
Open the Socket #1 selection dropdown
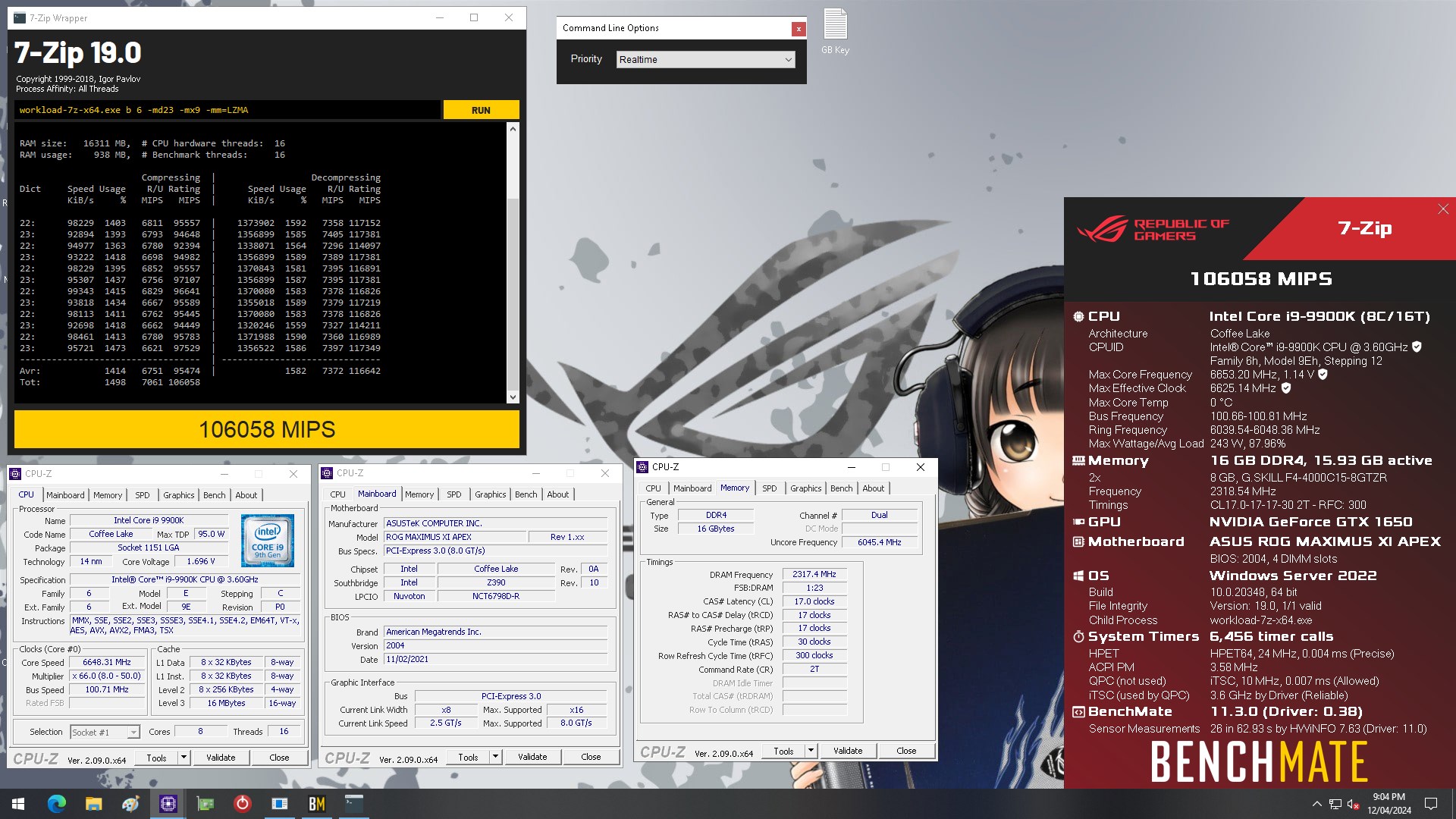click(105, 732)
